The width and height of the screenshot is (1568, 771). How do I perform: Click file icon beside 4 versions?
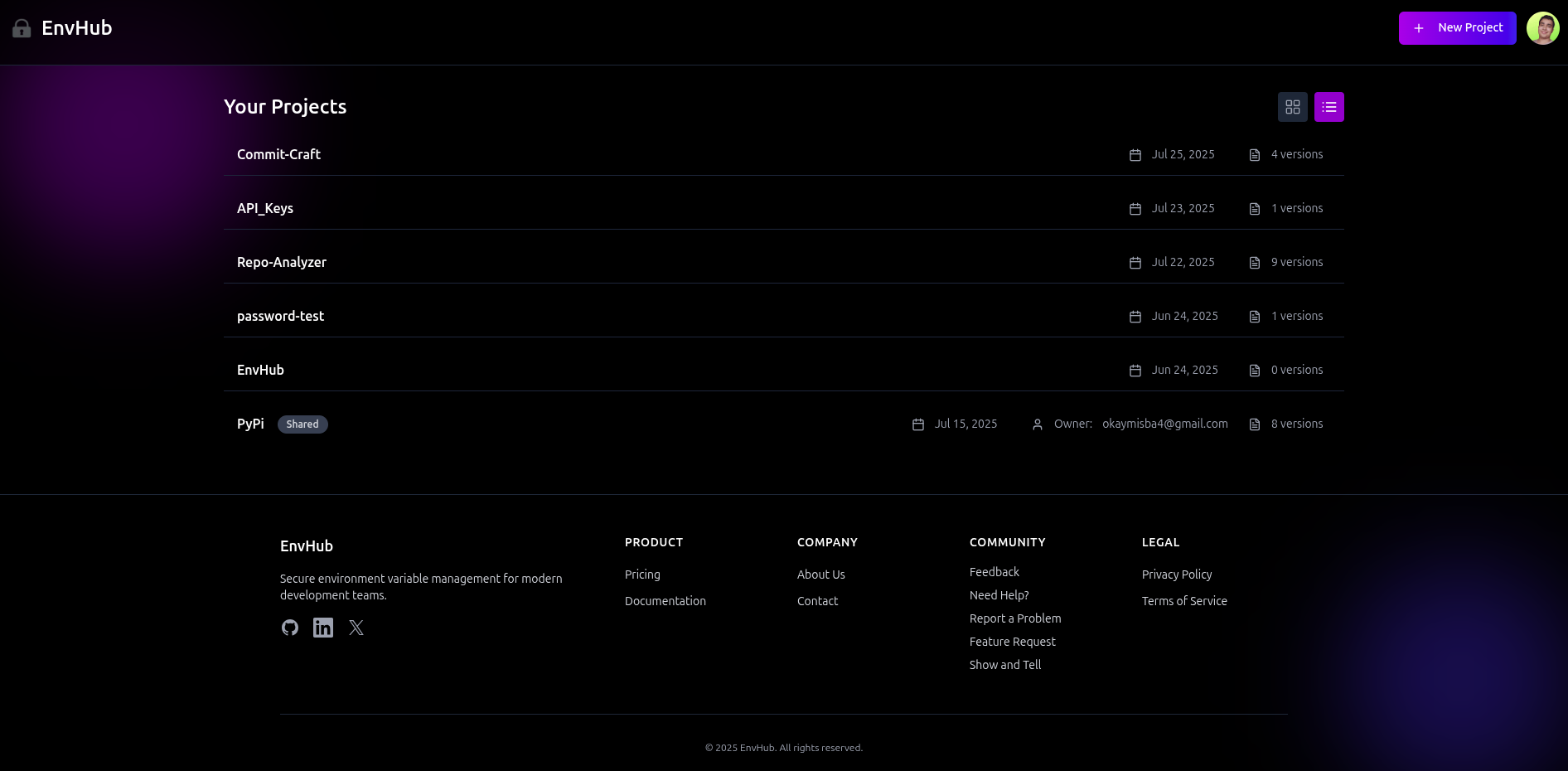coord(1255,155)
